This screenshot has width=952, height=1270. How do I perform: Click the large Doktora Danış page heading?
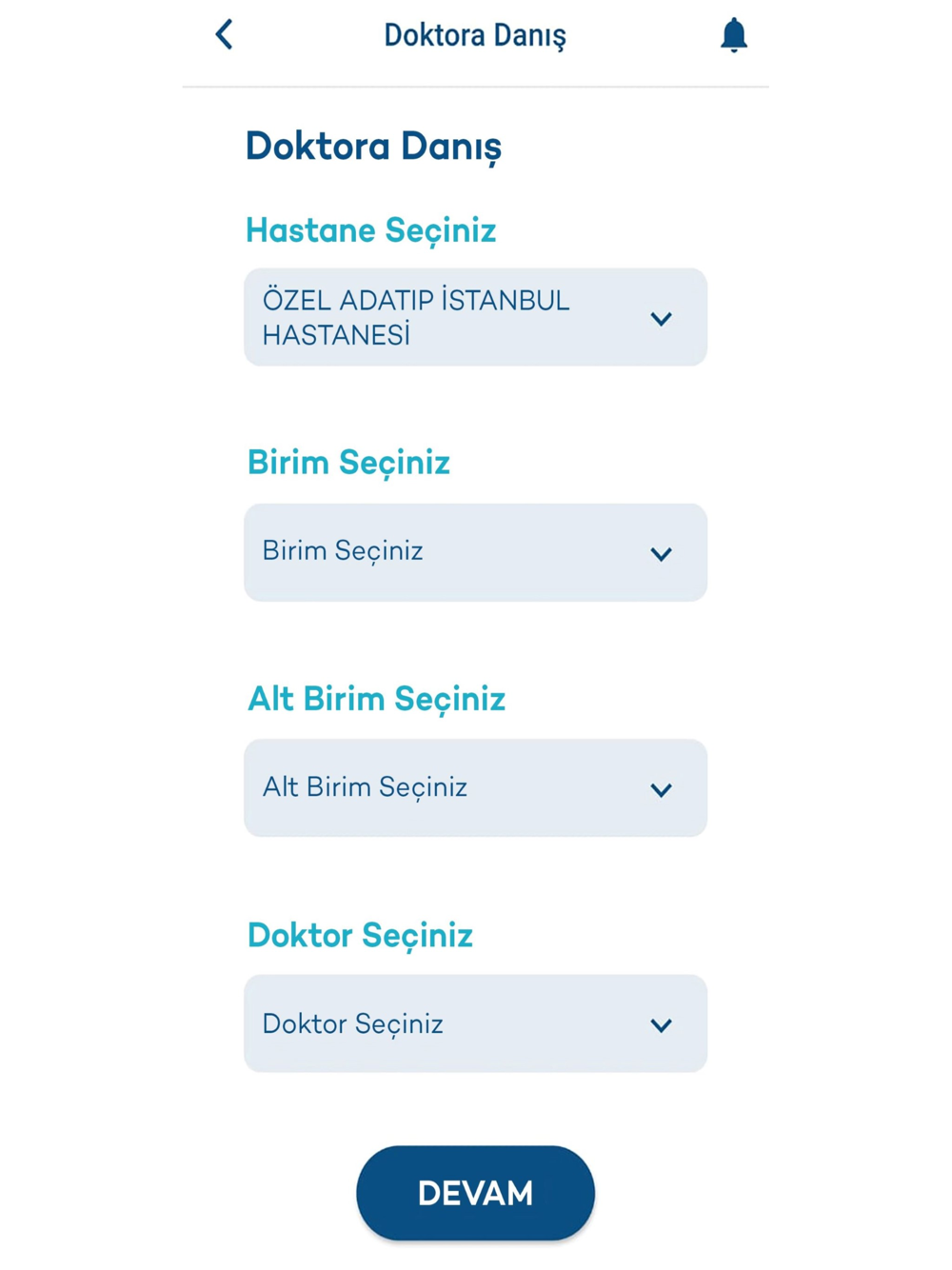coord(373,148)
